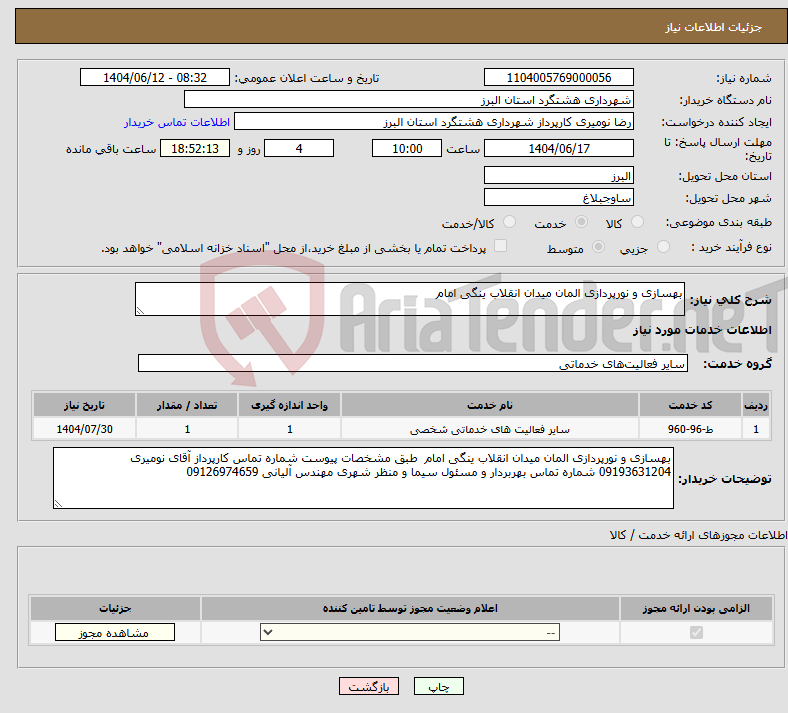Open the اعلام وضعیت مجوز dropdown

[410, 632]
